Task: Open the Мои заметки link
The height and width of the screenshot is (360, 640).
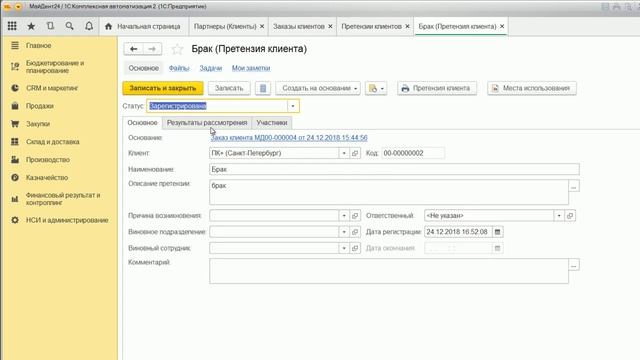Action: (251, 68)
